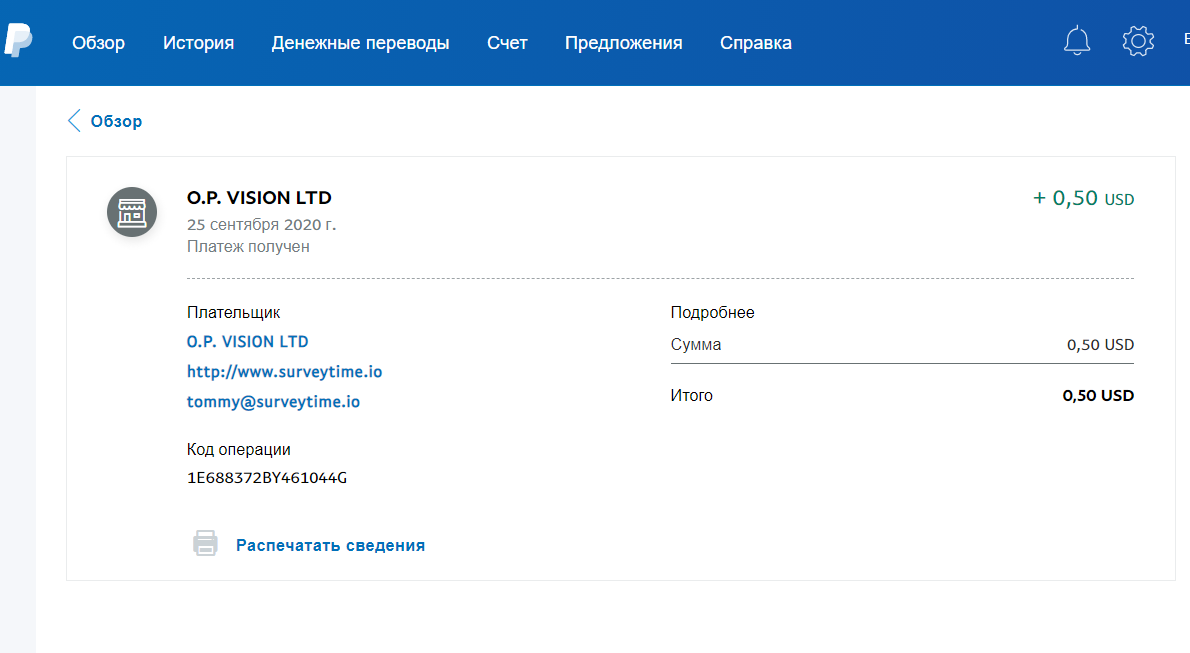Screen dimensions: 1190x653
Task: Open the Счет menu item
Action: [507, 43]
